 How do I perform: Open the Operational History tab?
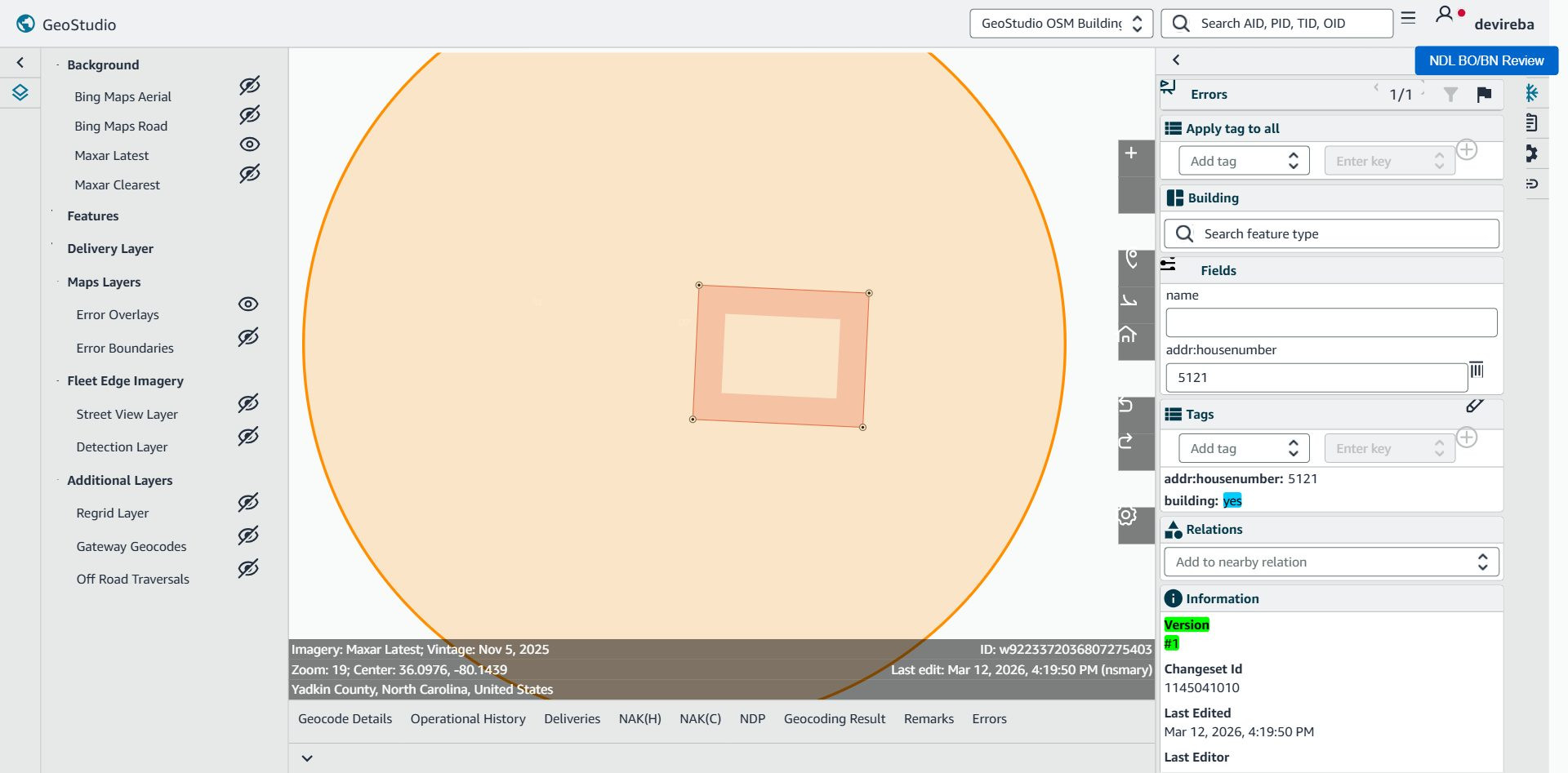point(468,719)
